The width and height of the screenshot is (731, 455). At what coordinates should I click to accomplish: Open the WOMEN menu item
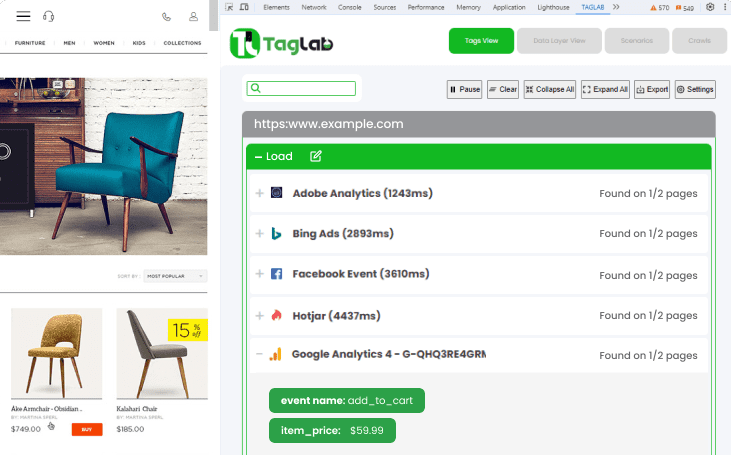point(104,43)
